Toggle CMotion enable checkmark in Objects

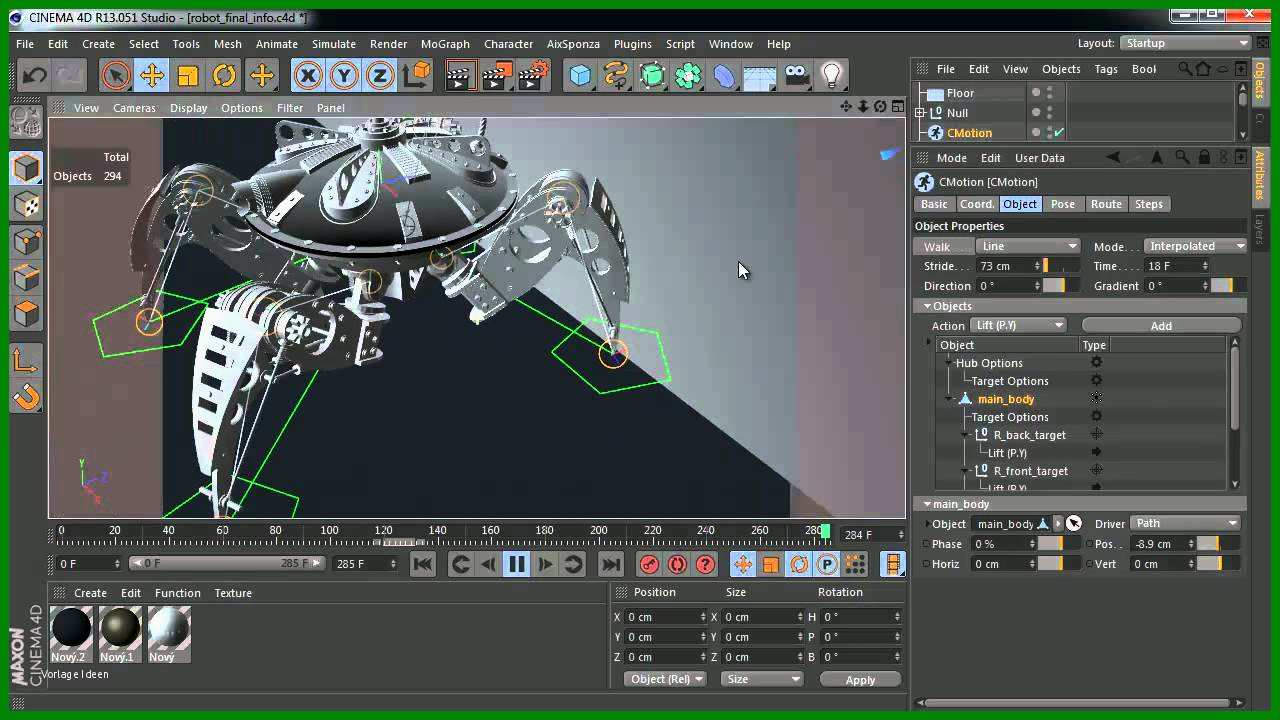point(1059,132)
